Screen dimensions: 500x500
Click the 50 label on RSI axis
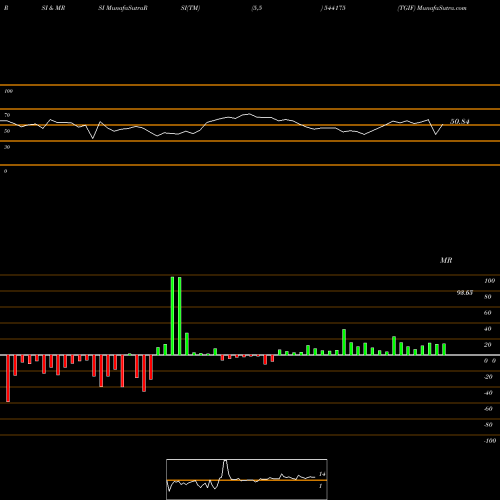7,131
